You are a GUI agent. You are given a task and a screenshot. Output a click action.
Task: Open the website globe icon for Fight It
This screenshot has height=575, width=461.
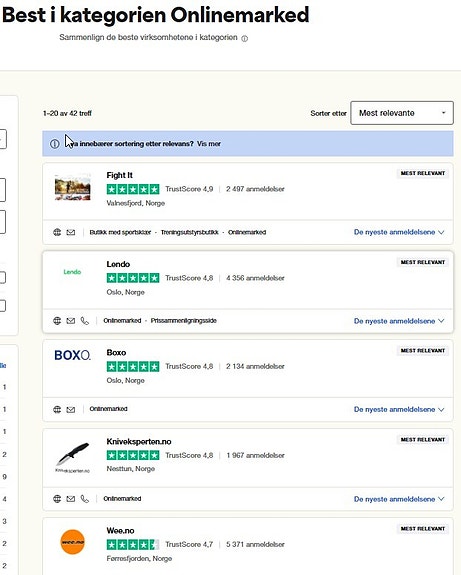tap(57, 232)
